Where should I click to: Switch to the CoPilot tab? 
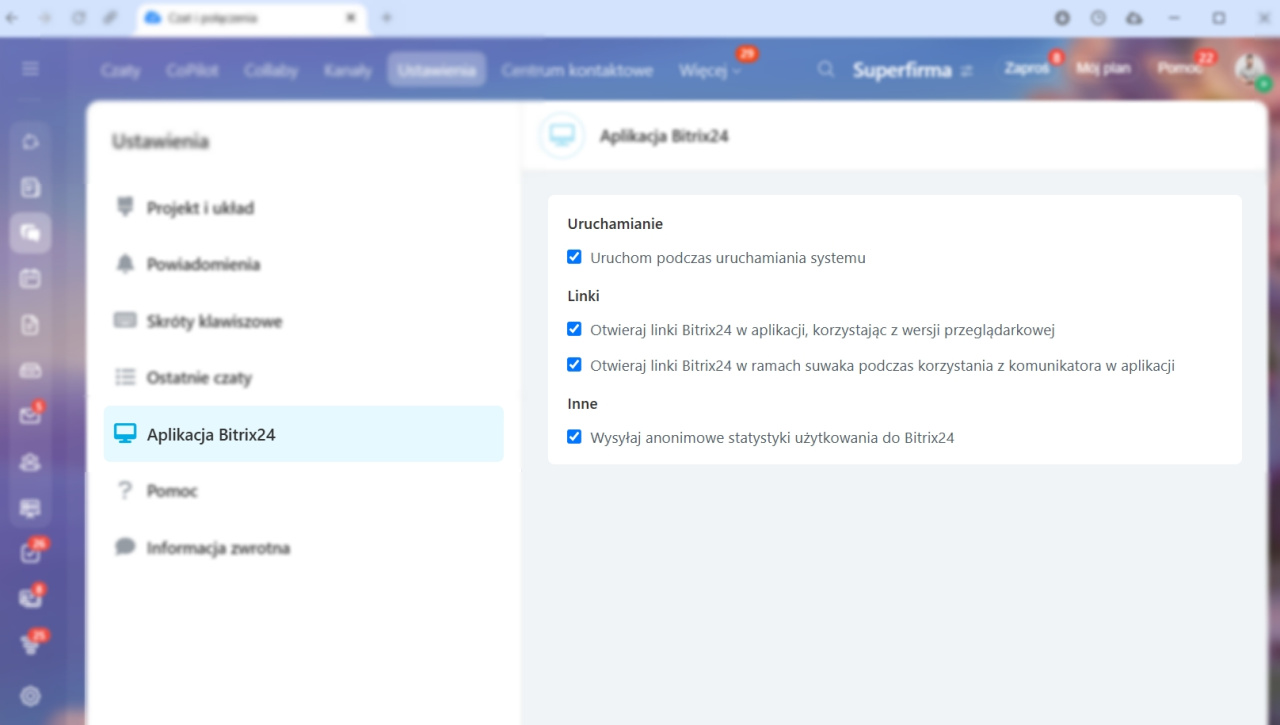coord(192,70)
